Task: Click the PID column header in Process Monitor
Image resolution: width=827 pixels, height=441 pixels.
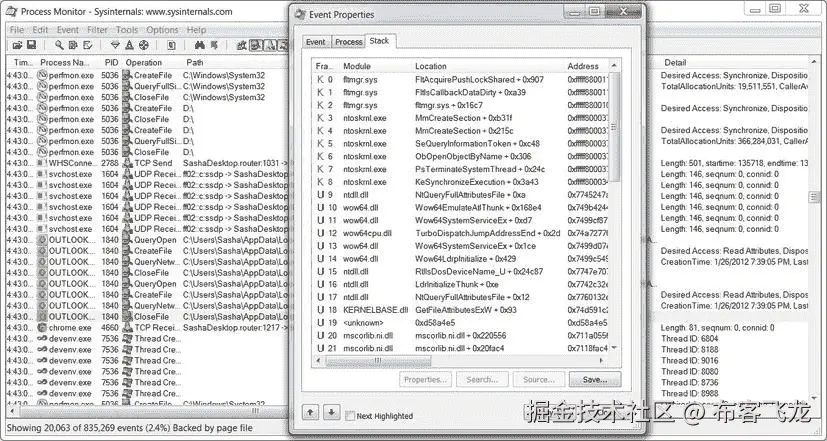Action: click(111, 62)
